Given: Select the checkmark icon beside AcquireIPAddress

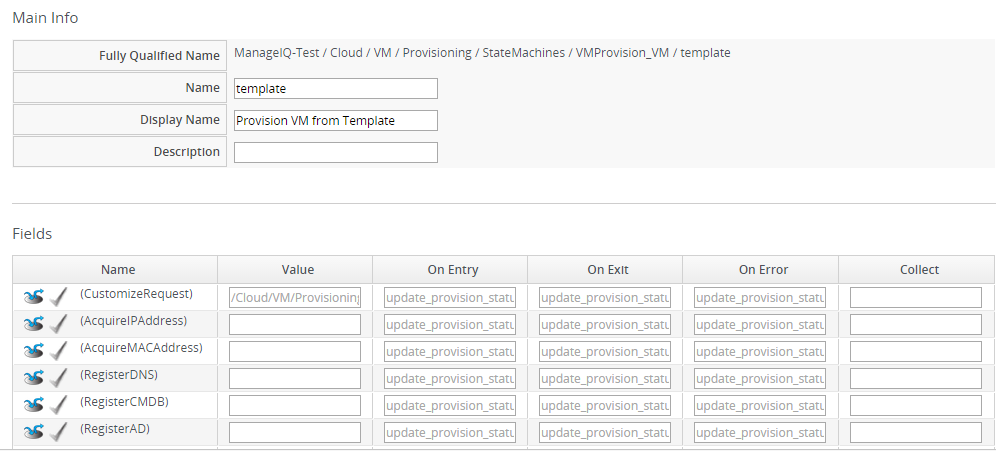Looking at the screenshot, I should coord(58,324).
